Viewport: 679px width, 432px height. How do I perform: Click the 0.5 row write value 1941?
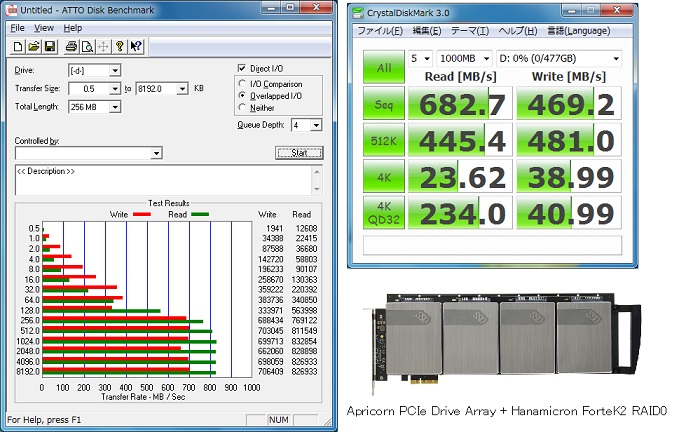pyautogui.click(x=275, y=228)
